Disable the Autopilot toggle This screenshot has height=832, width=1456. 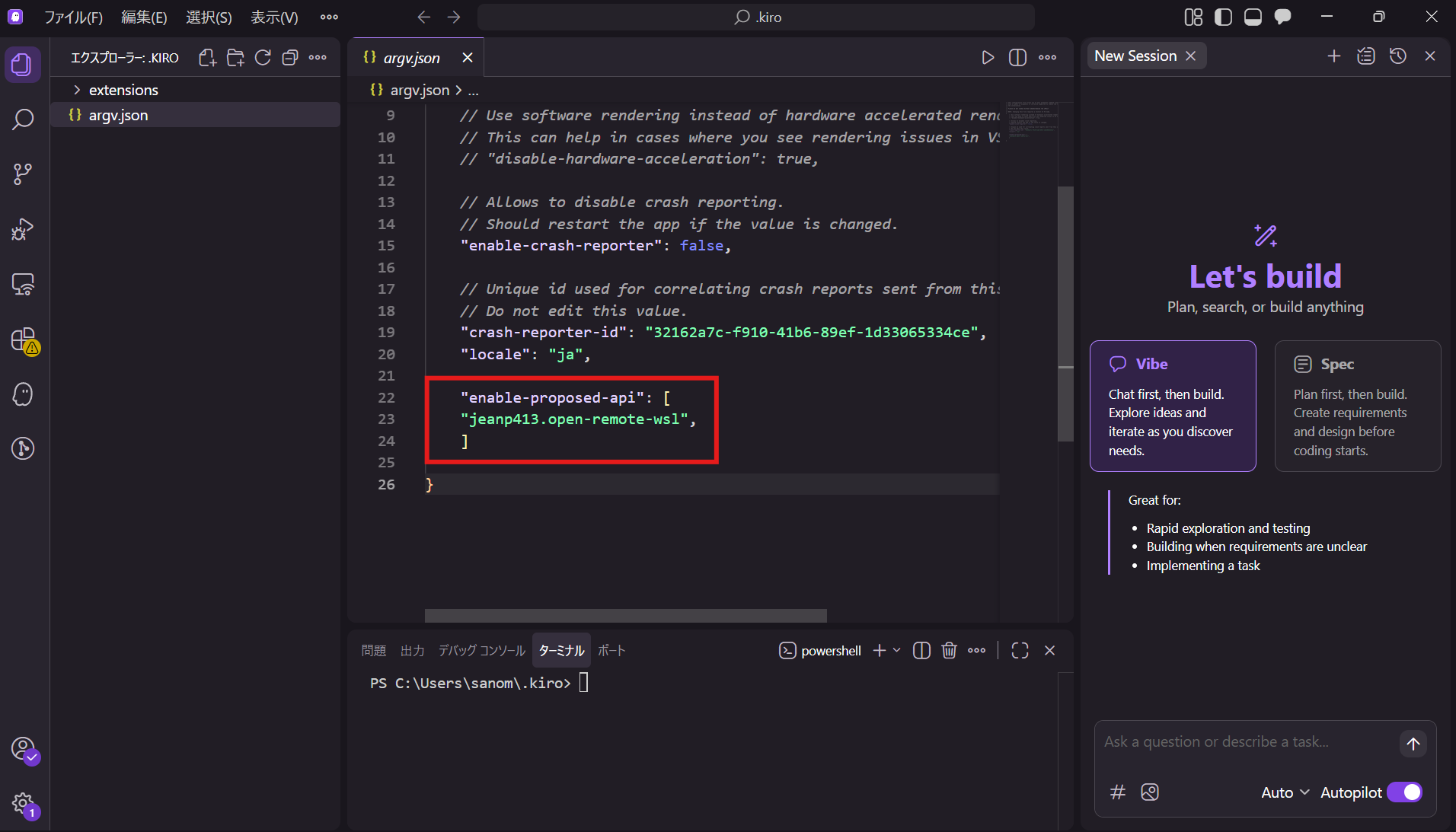tap(1405, 792)
